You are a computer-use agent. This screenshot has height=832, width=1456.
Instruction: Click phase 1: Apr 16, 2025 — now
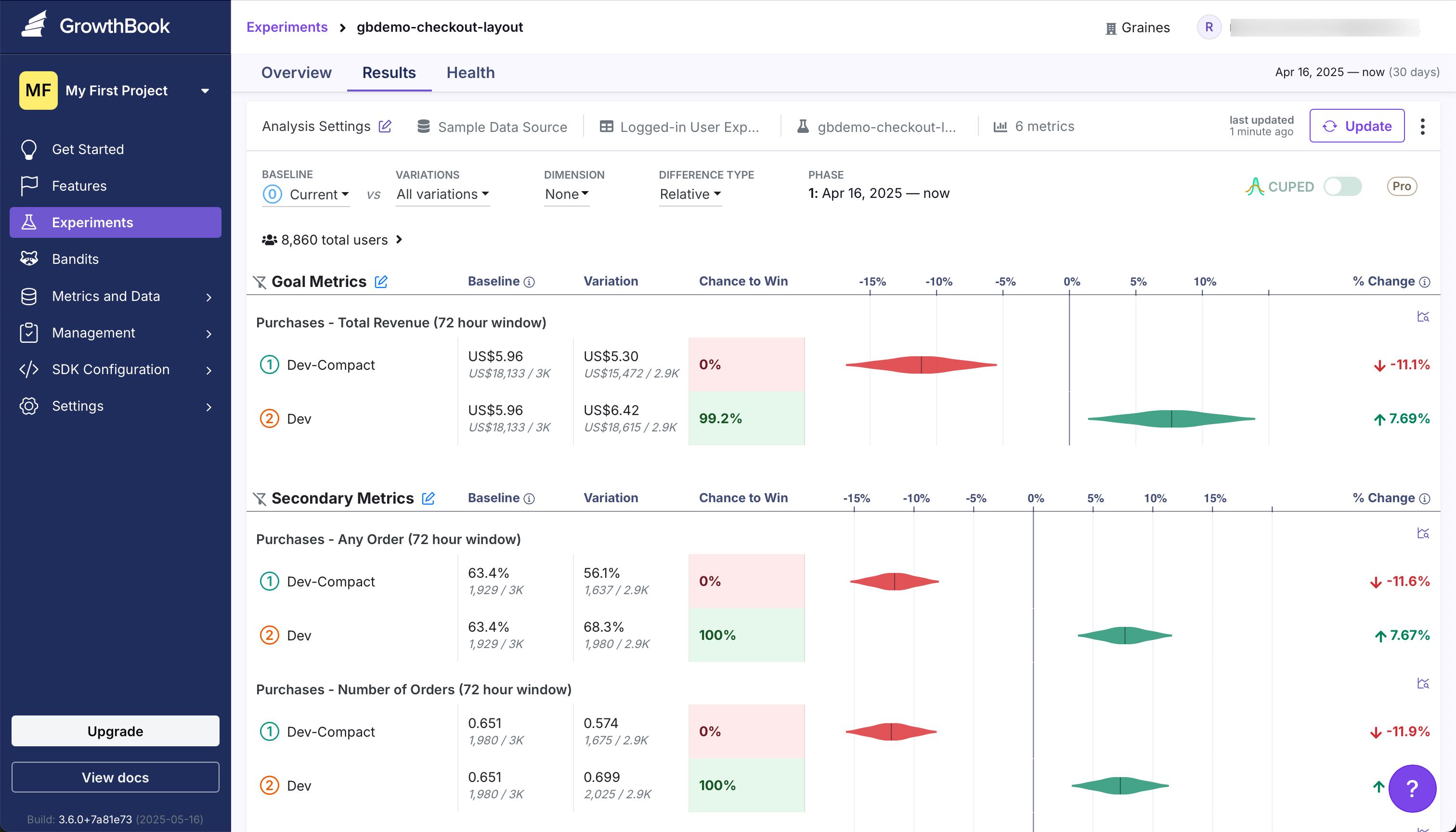click(x=879, y=193)
